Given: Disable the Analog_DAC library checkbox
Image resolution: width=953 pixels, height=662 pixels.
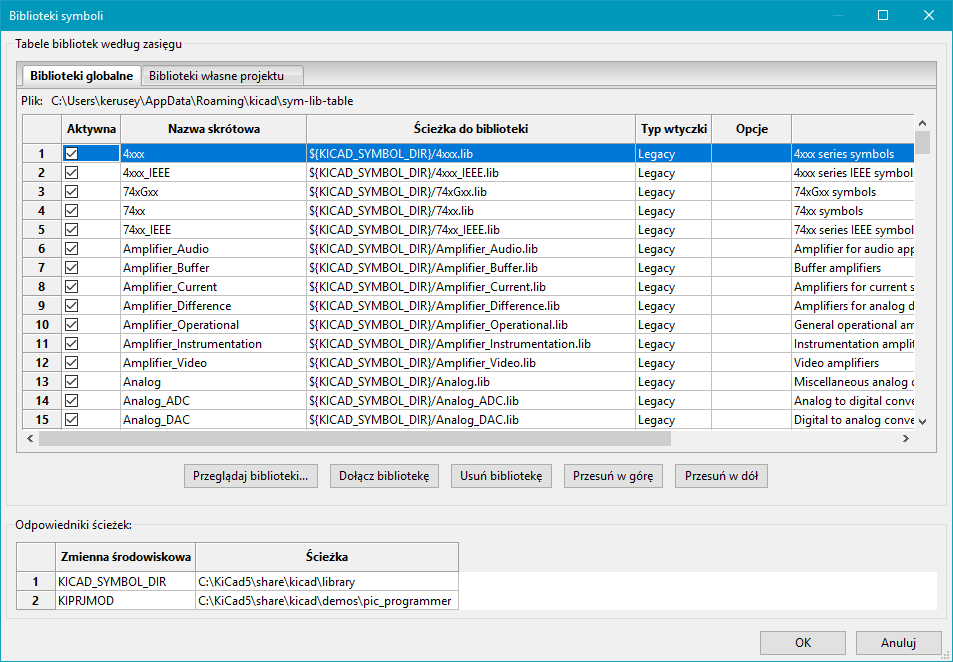Looking at the screenshot, I should coord(72,420).
